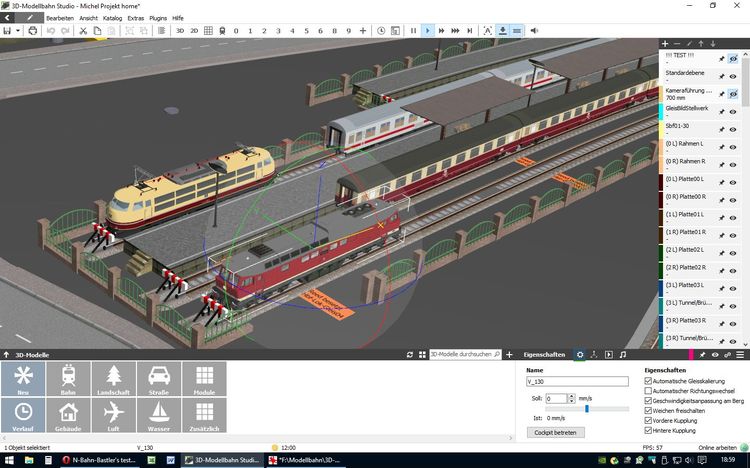Click the print icon in toolbar
This screenshot has width=750, height=468.
(x=33, y=31)
